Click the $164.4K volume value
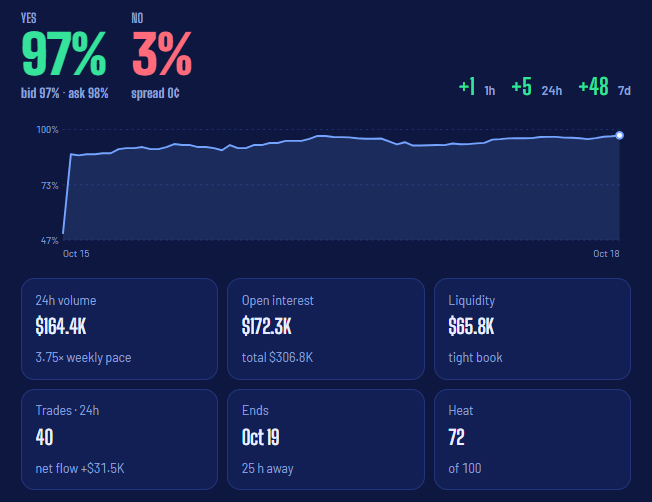Viewport: 652px width, 502px height. click(61, 326)
